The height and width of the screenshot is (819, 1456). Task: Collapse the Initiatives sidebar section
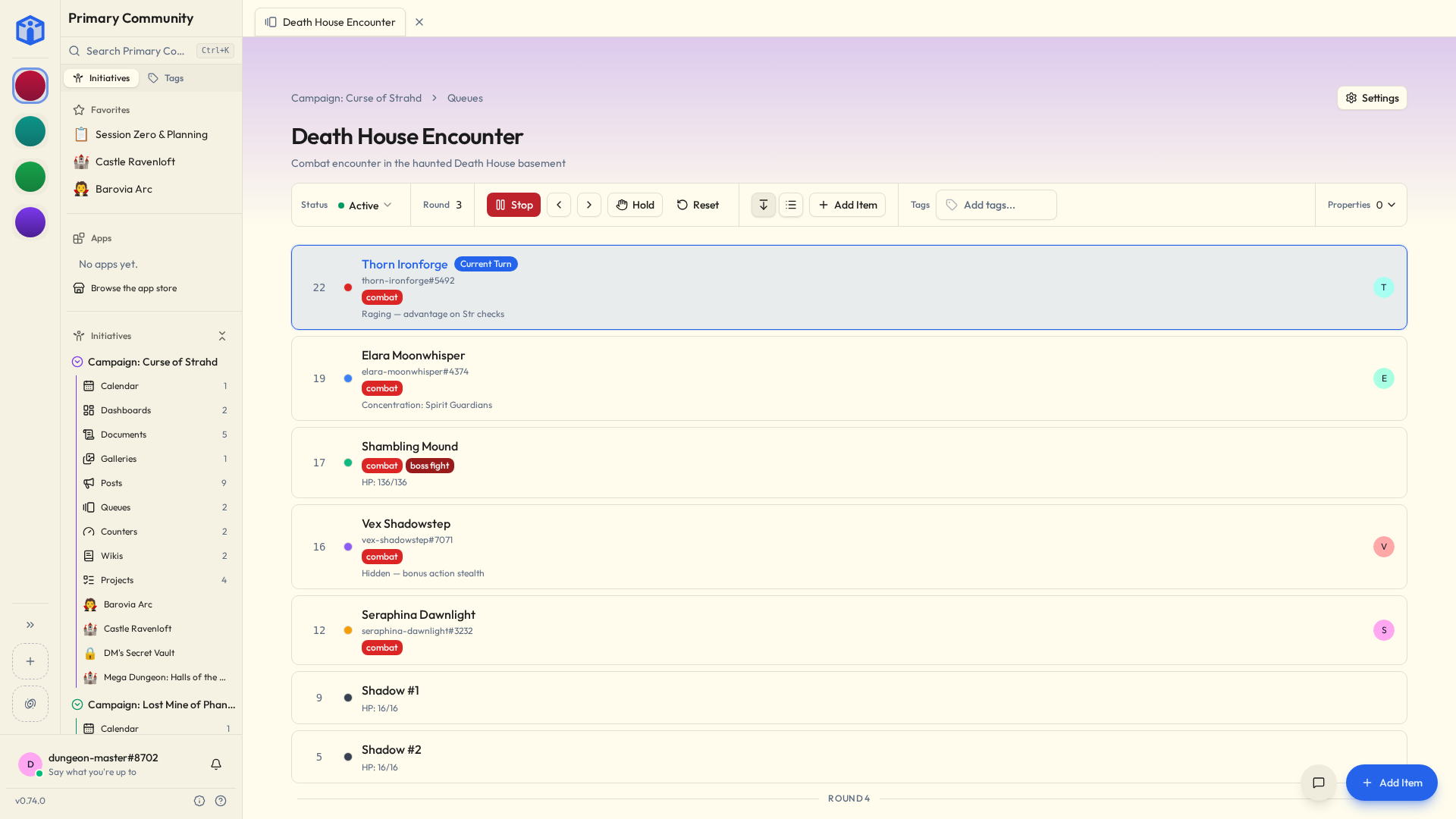[x=222, y=336]
